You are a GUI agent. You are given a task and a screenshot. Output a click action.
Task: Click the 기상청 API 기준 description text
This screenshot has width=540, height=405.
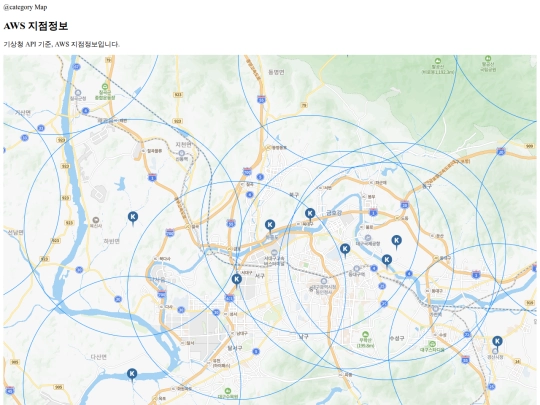click(x=62, y=44)
